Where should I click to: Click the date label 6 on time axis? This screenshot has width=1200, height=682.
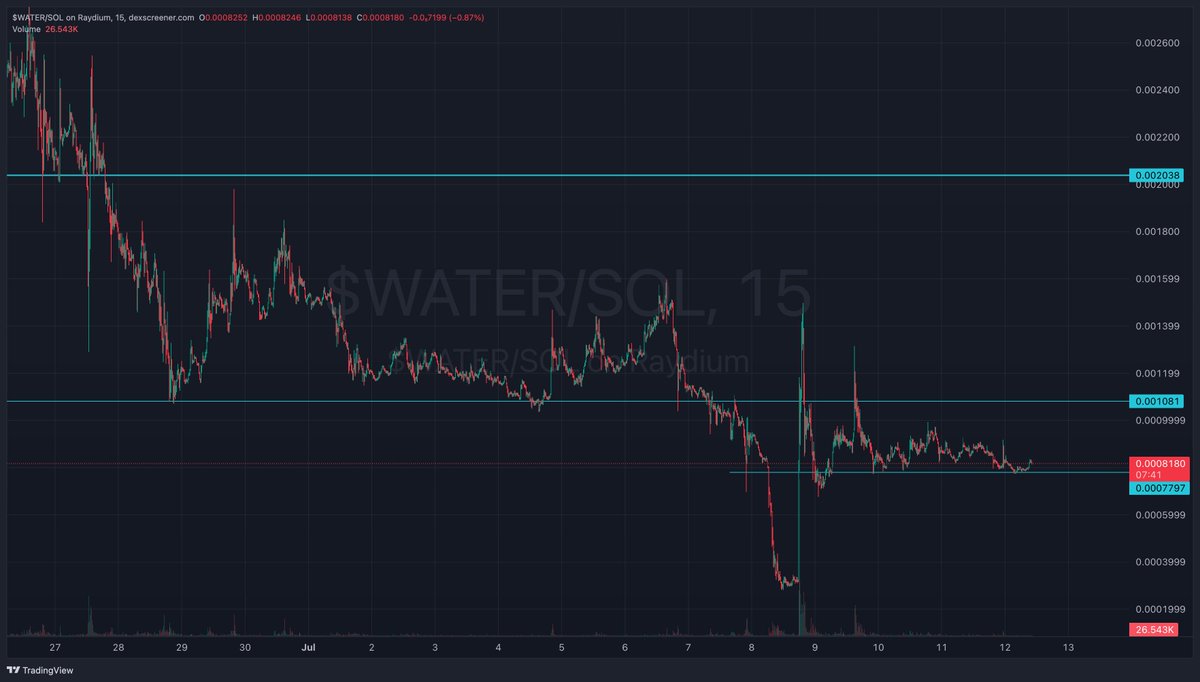pyautogui.click(x=624, y=648)
